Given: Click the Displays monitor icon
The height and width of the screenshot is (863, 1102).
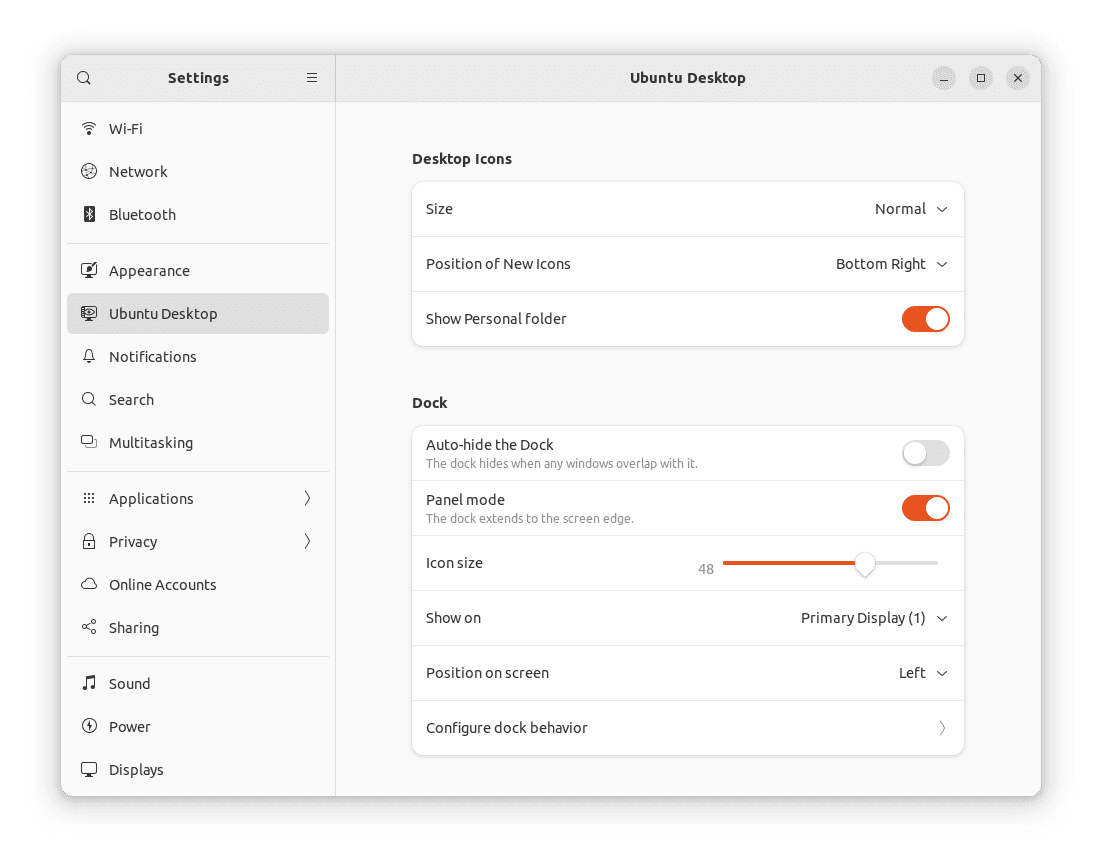Looking at the screenshot, I should pyautogui.click(x=89, y=770).
